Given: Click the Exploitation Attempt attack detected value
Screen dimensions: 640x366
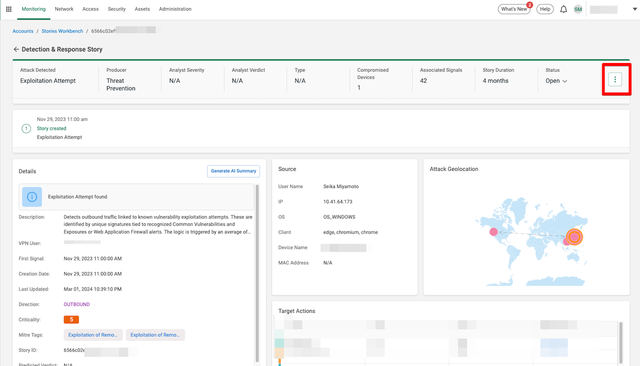Looking at the screenshot, I should click(48, 81).
